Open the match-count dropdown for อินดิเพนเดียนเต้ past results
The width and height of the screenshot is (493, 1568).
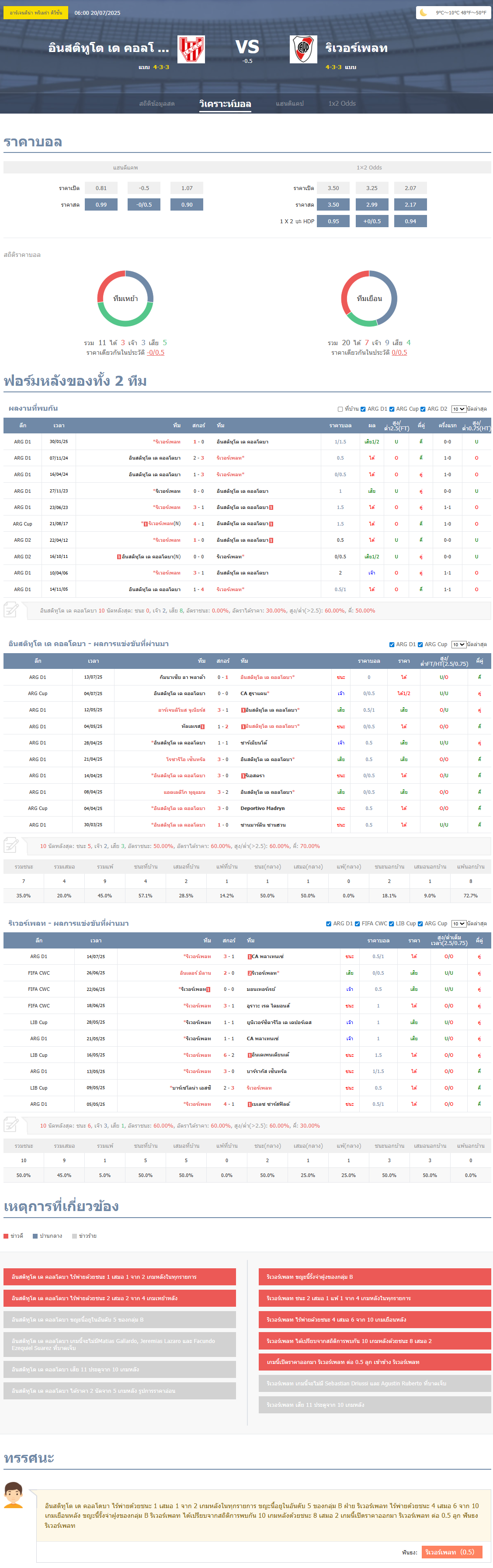[x=458, y=644]
